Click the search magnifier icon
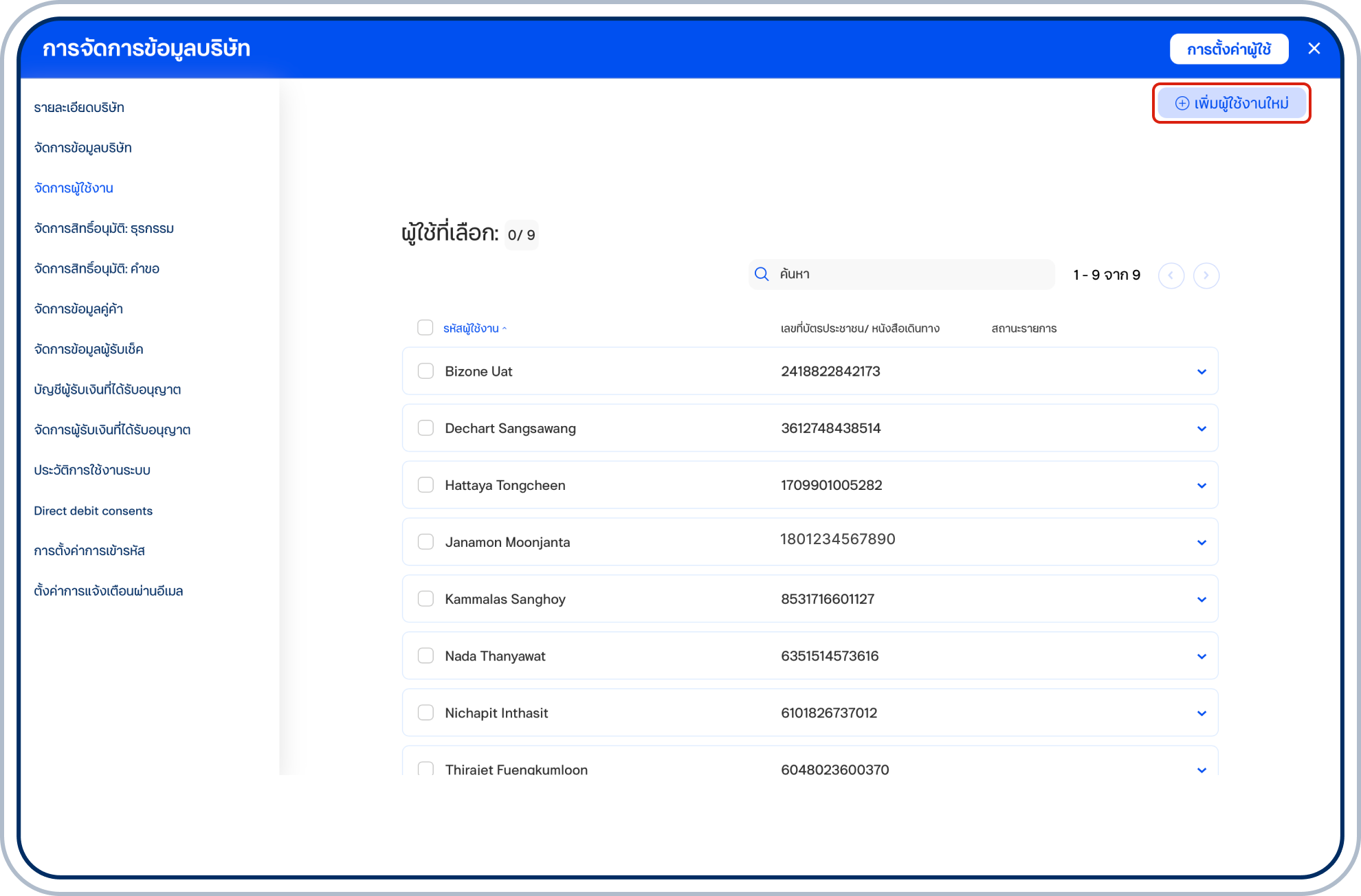1361x896 pixels. point(762,274)
